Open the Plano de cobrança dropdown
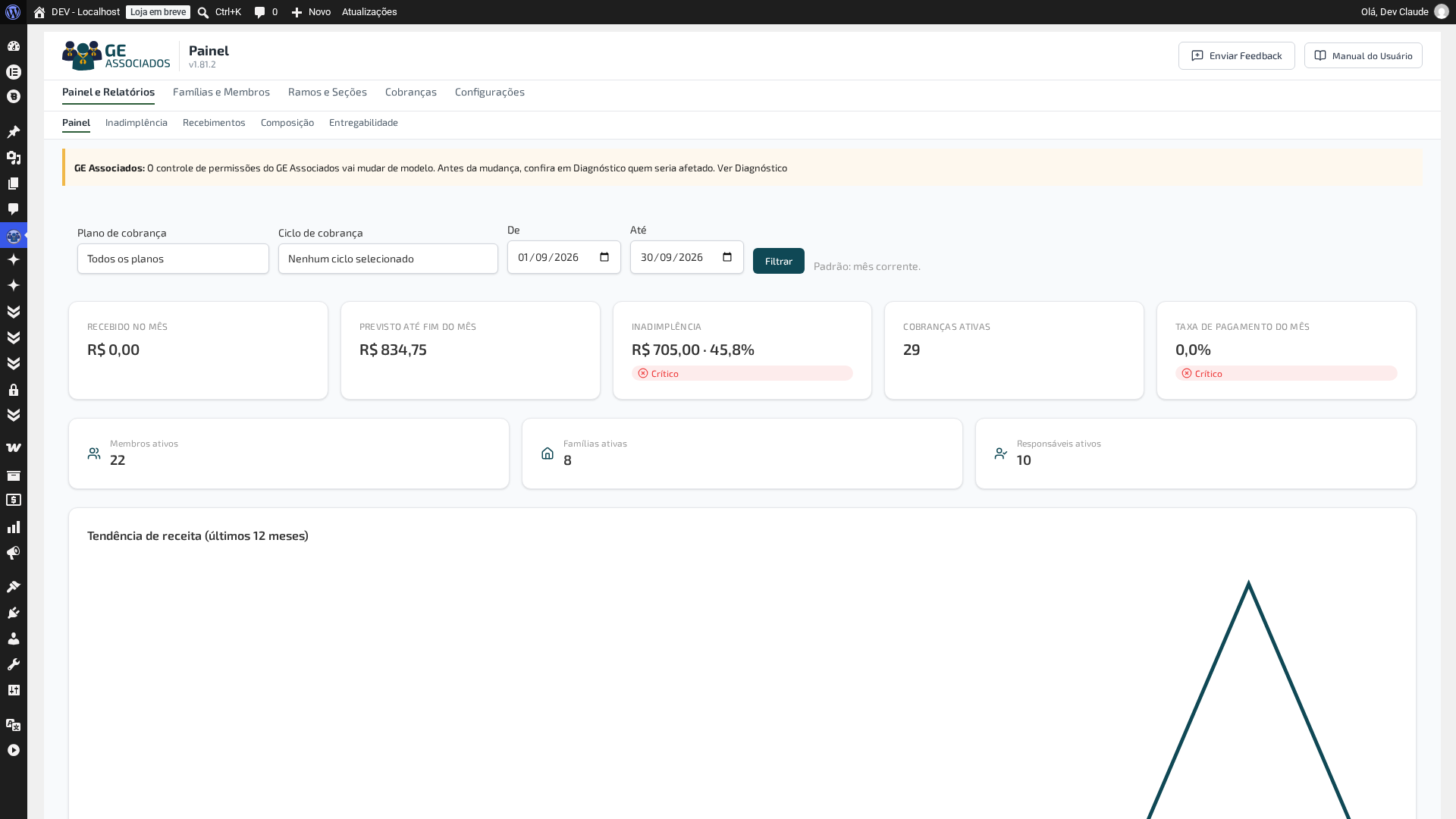Image resolution: width=1456 pixels, height=819 pixels. [173, 259]
